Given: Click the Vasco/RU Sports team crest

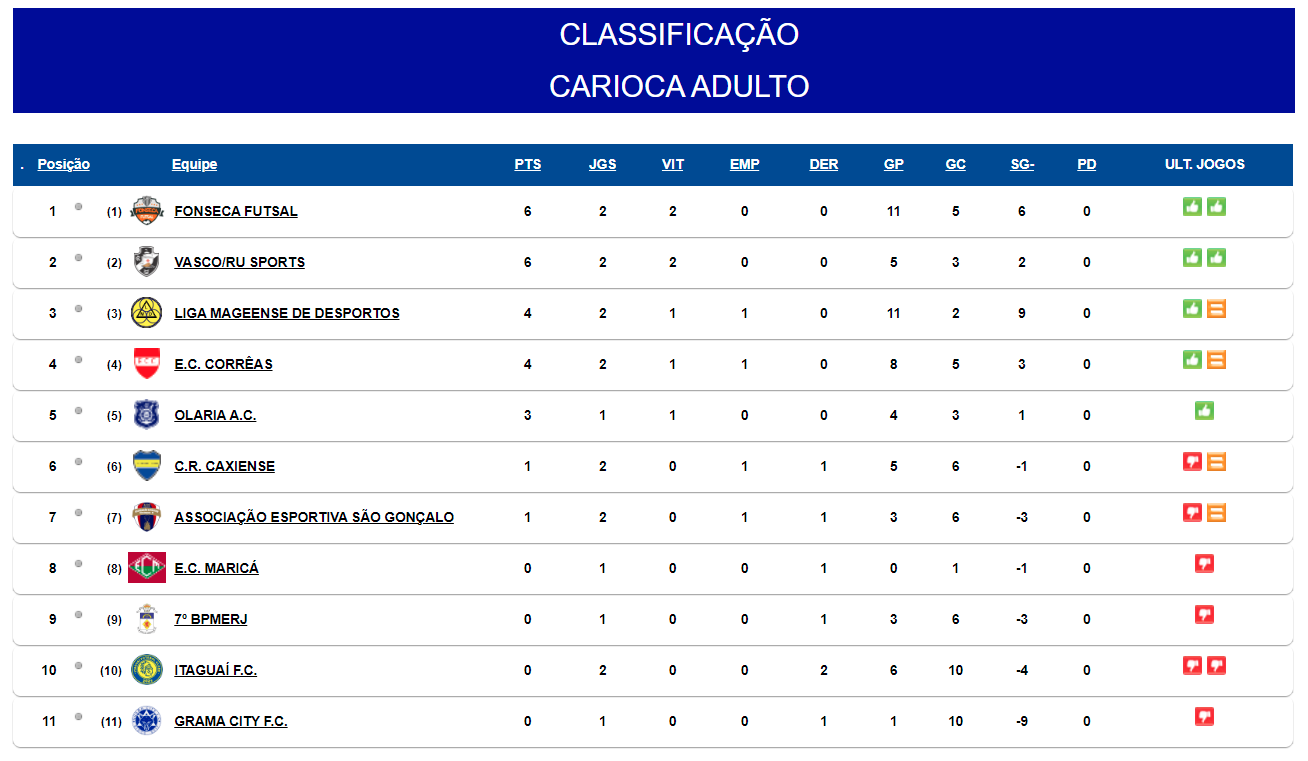Looking at the screenshot, I should click(x=147, y=262).
